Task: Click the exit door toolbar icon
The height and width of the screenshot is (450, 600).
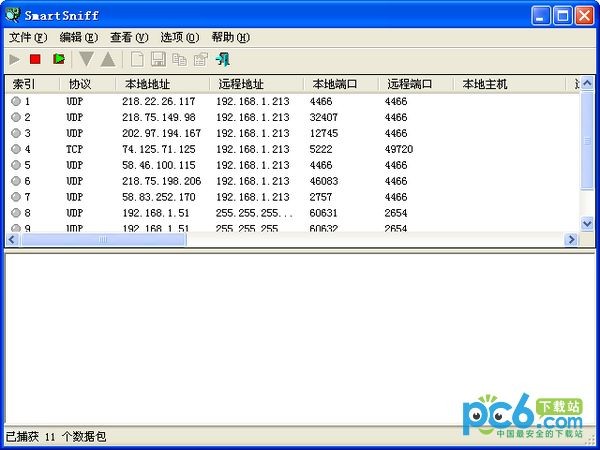Action: coord(223,59)
